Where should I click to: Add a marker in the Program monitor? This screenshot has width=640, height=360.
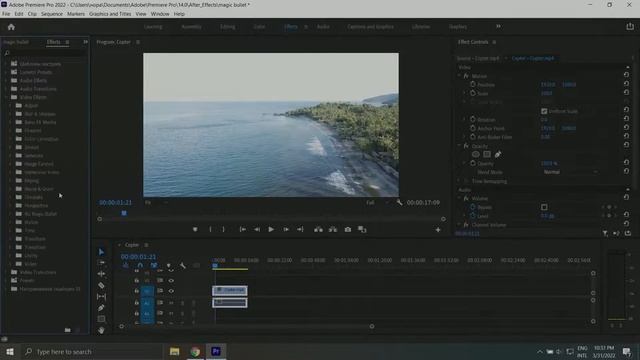pos(195,229)
